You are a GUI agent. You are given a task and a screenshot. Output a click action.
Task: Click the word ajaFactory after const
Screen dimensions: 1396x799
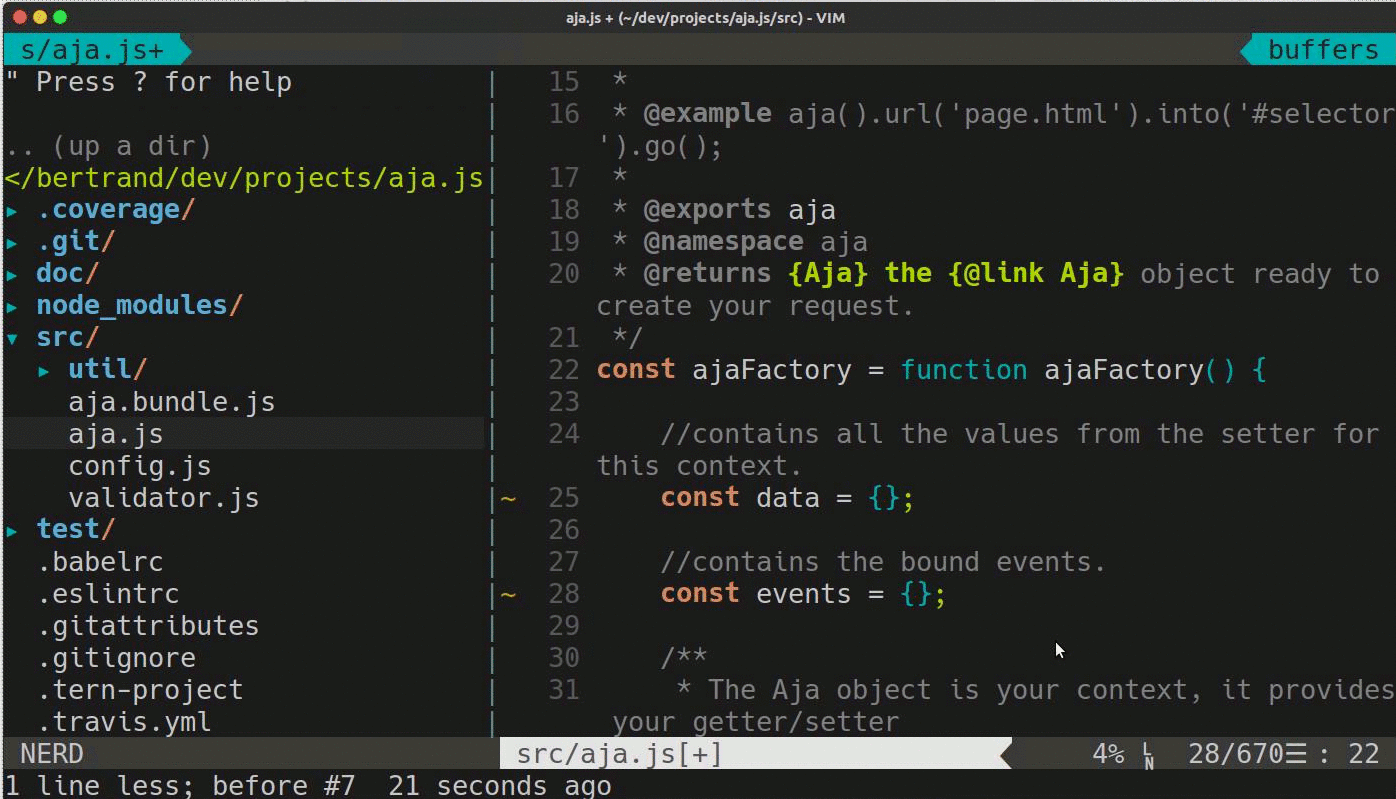coord(772,370)
